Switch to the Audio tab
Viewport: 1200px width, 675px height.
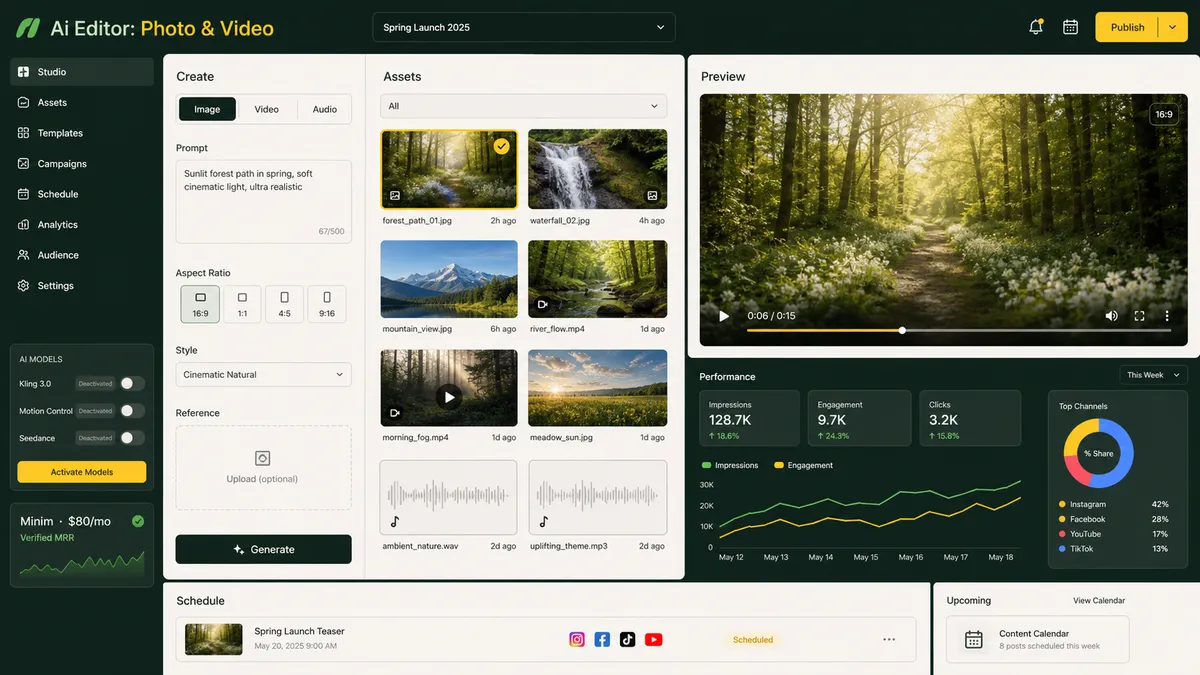(324, 109)
